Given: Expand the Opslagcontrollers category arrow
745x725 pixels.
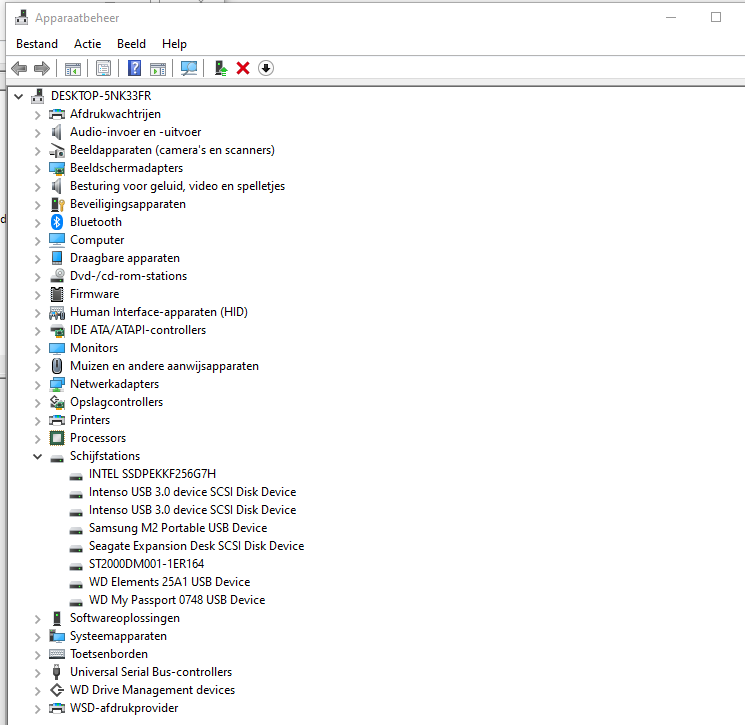Looking at the screenshot, I should tap(38, 402).
